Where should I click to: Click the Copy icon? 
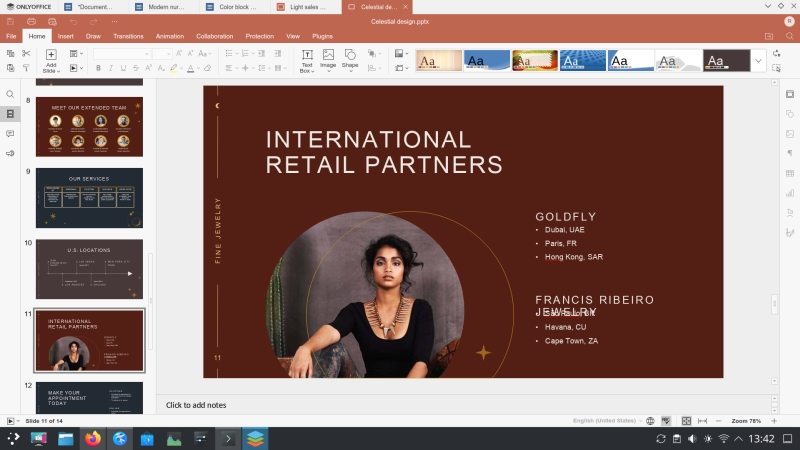point(10,53)
